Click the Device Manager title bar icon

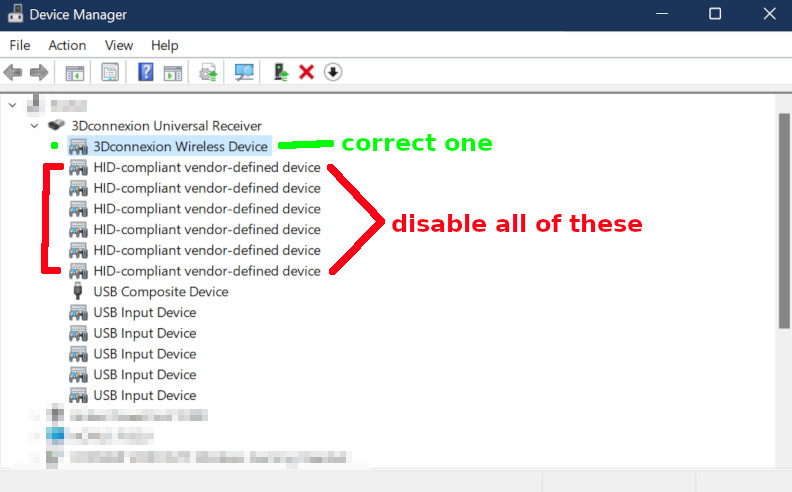point(15,14)
